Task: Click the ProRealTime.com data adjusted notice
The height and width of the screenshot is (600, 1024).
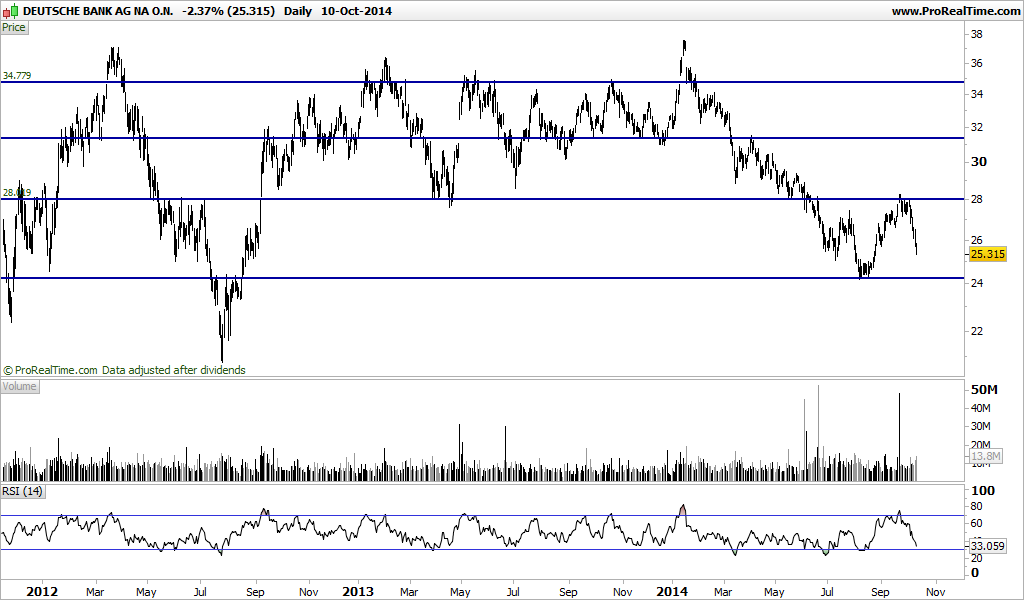Action: [124, 370]
